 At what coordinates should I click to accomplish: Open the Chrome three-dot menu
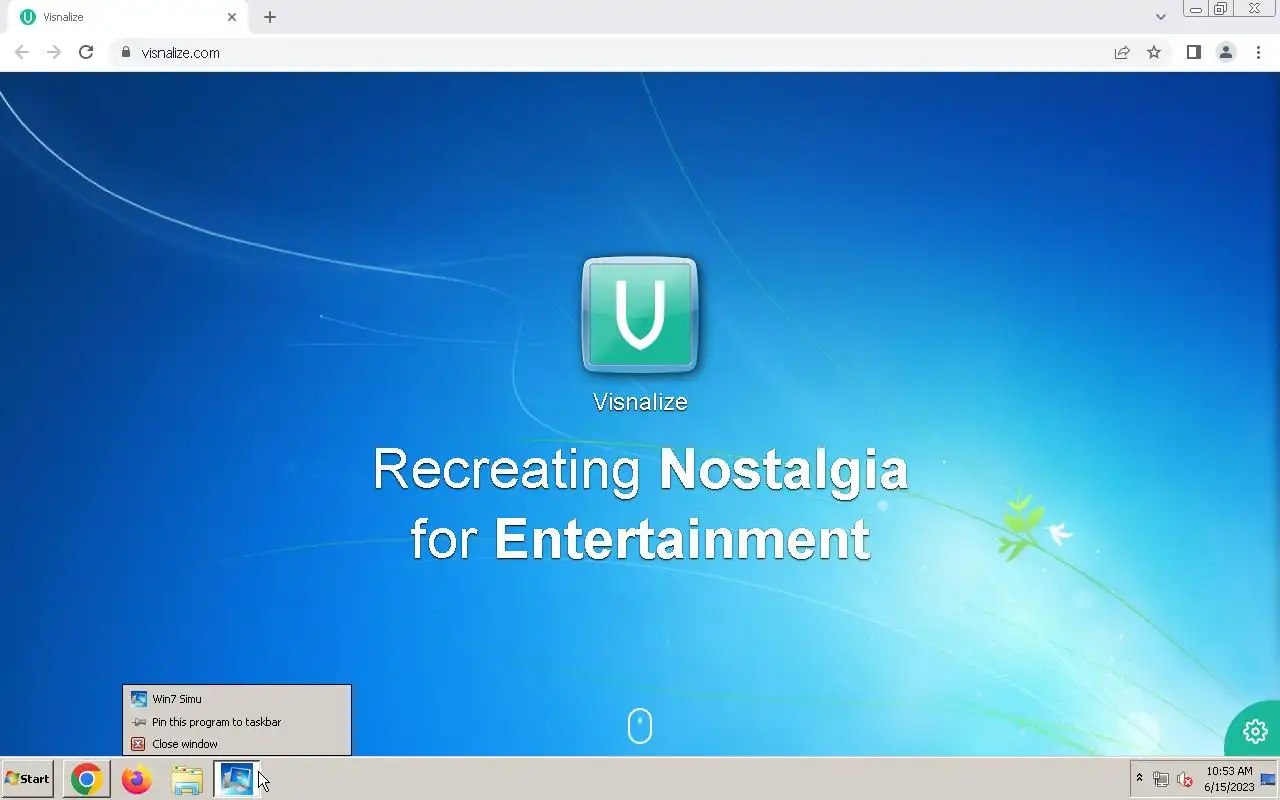1258,53
